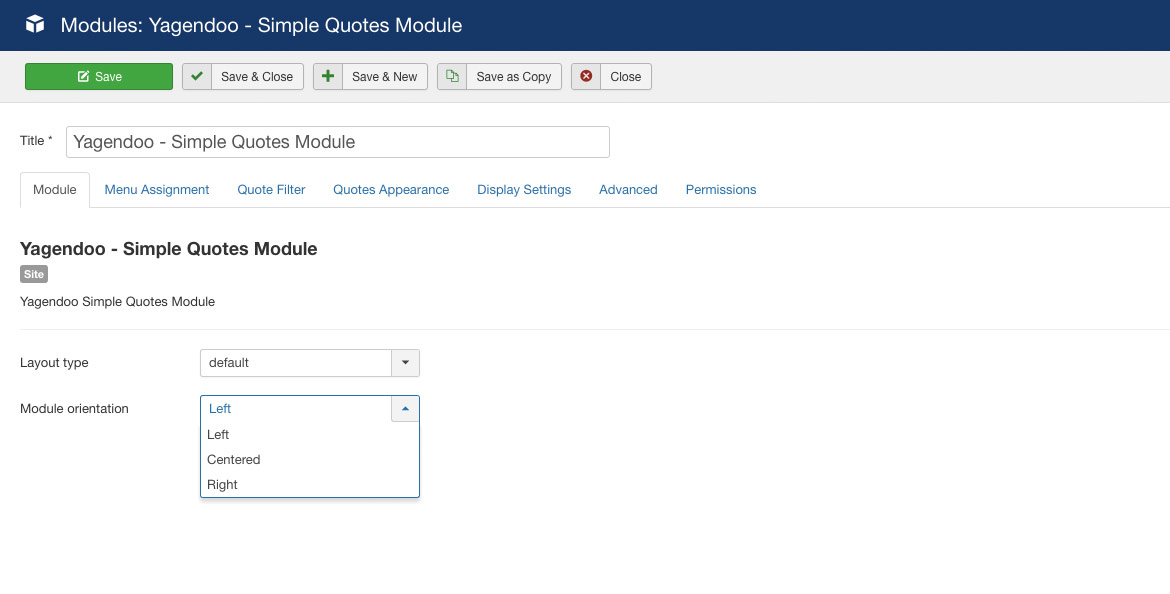This screenshot has height=594, width=1170.
Task: Collapse the Module orientation dropdown arrow
Action: click(405, 409)
